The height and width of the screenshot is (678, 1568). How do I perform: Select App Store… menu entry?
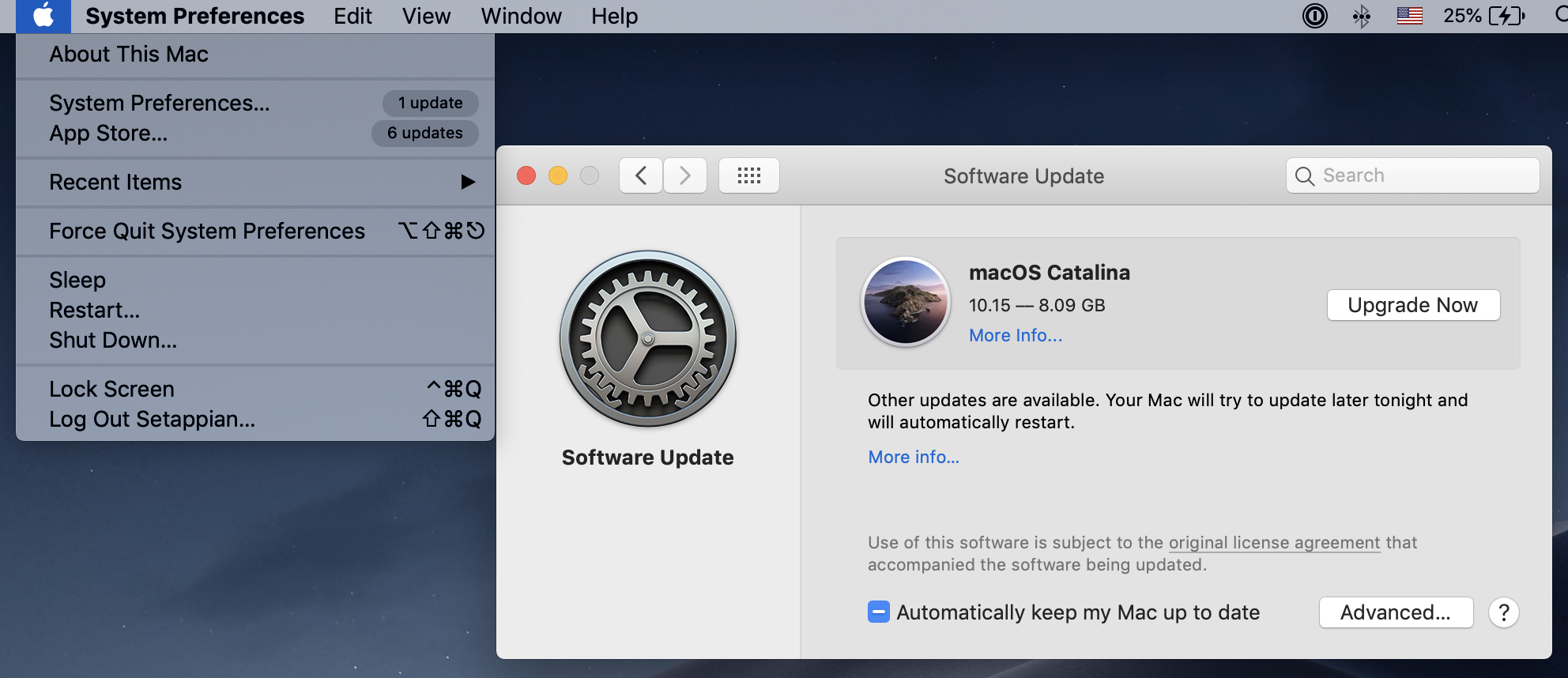(255, 134)
